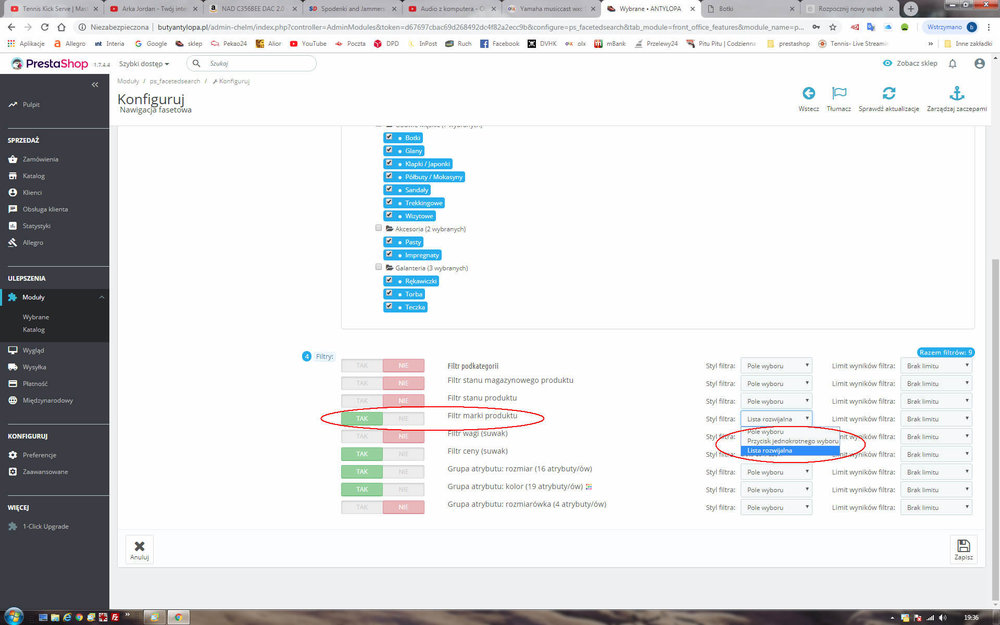This screenshot has width=1000, height=625.
Task: Choose Pole wyboru in open dropdown list
Action: (790, 432)
